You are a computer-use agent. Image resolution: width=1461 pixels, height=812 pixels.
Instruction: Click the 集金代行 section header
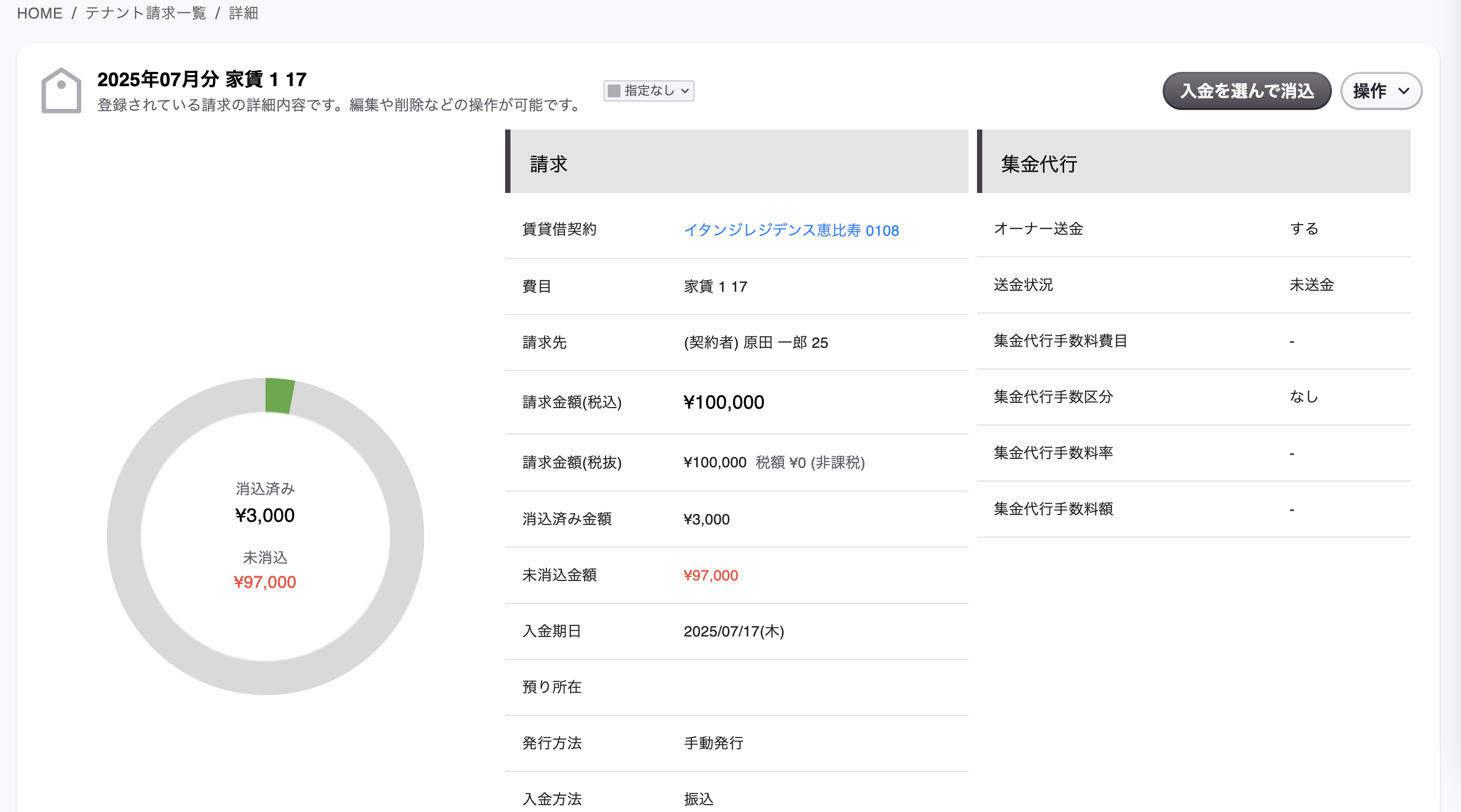pyautogui.click(x=1194, y=161)
